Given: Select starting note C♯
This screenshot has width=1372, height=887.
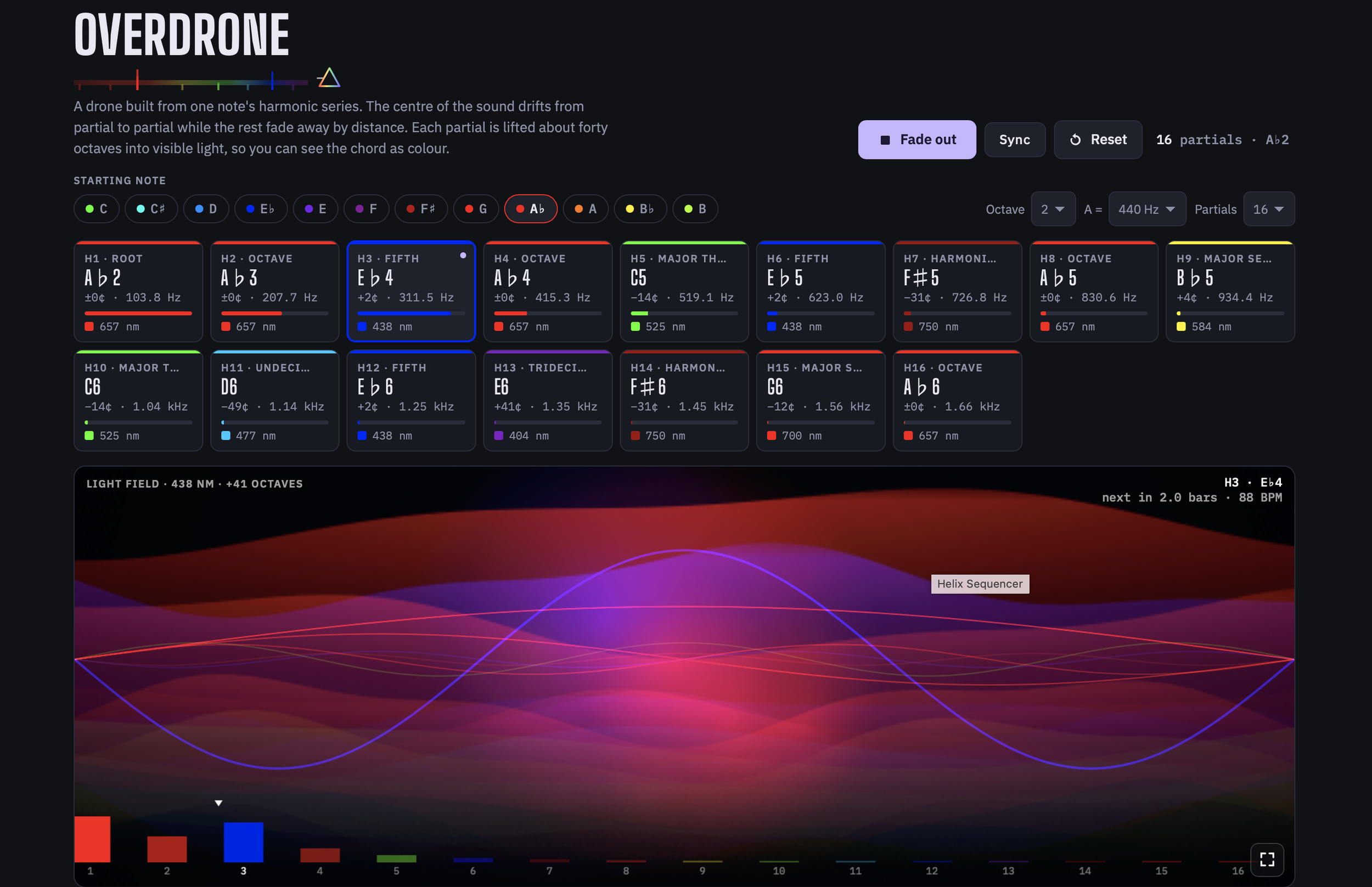Looking at the screenshot, I should 151,208.
